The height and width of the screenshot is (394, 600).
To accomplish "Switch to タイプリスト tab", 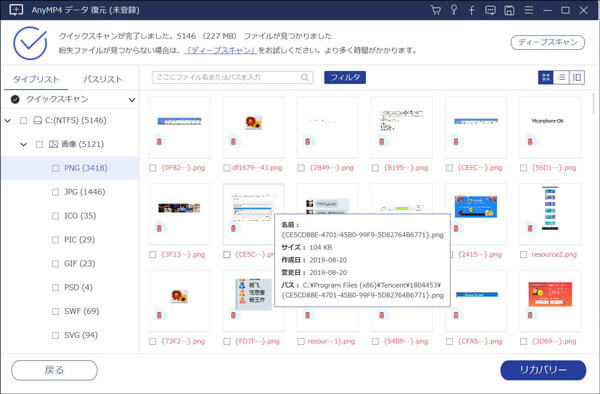I will (x=36, y=79).
